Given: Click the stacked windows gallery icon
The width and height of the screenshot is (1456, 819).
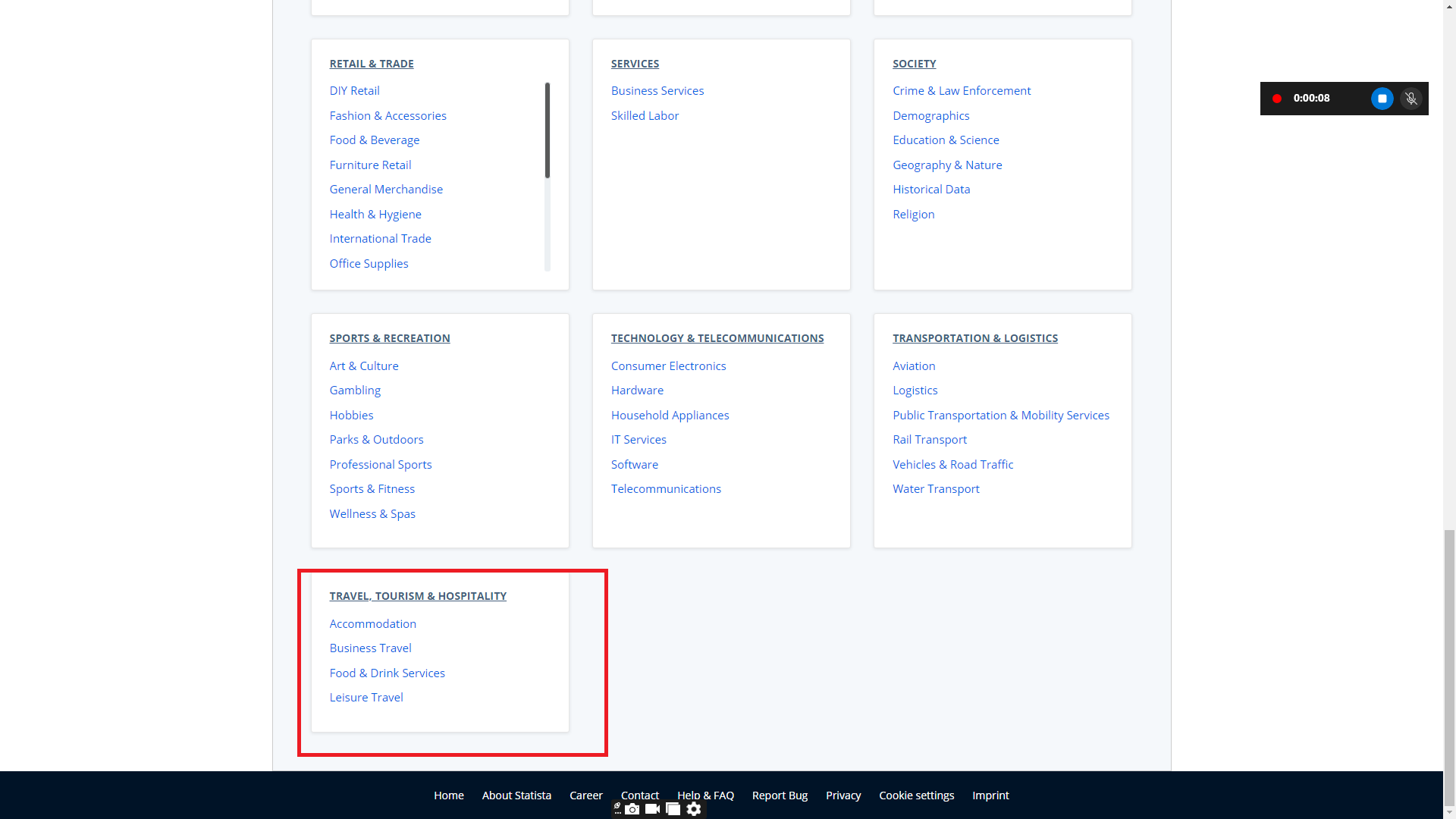Looking at the screenshot, I should (673, 809).
